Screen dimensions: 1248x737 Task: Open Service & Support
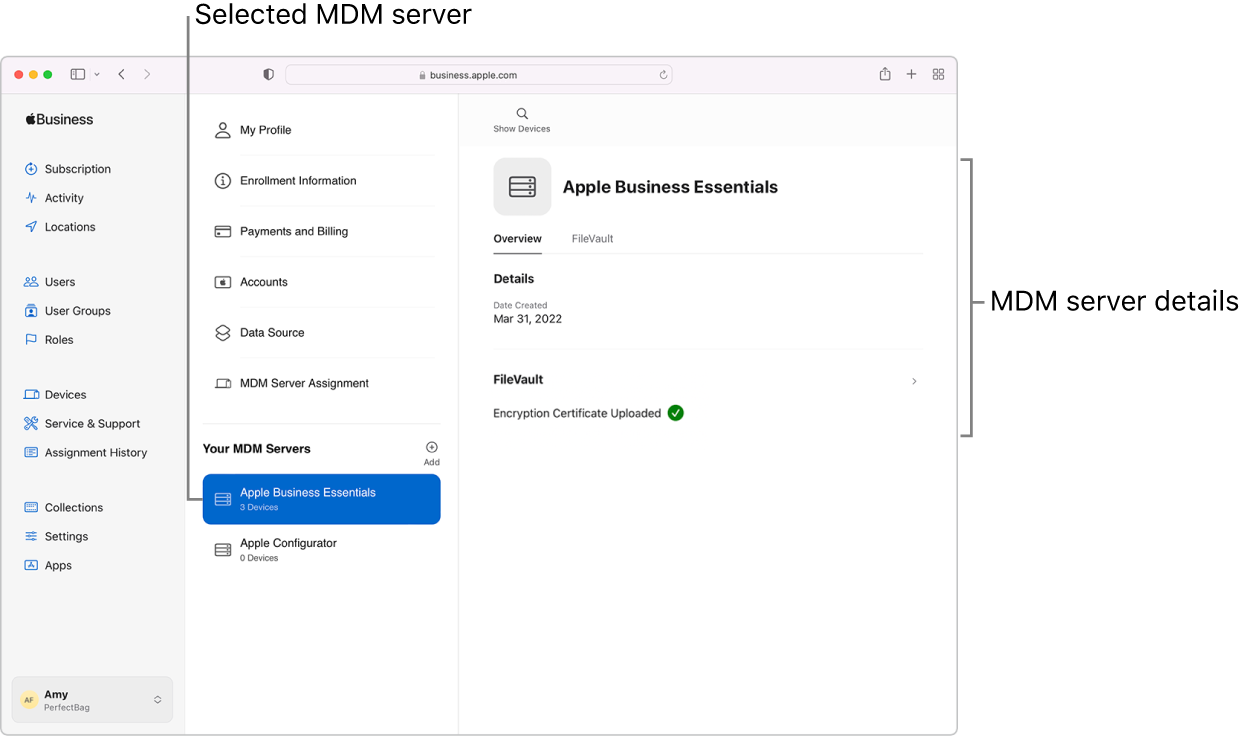click(92, 424)
